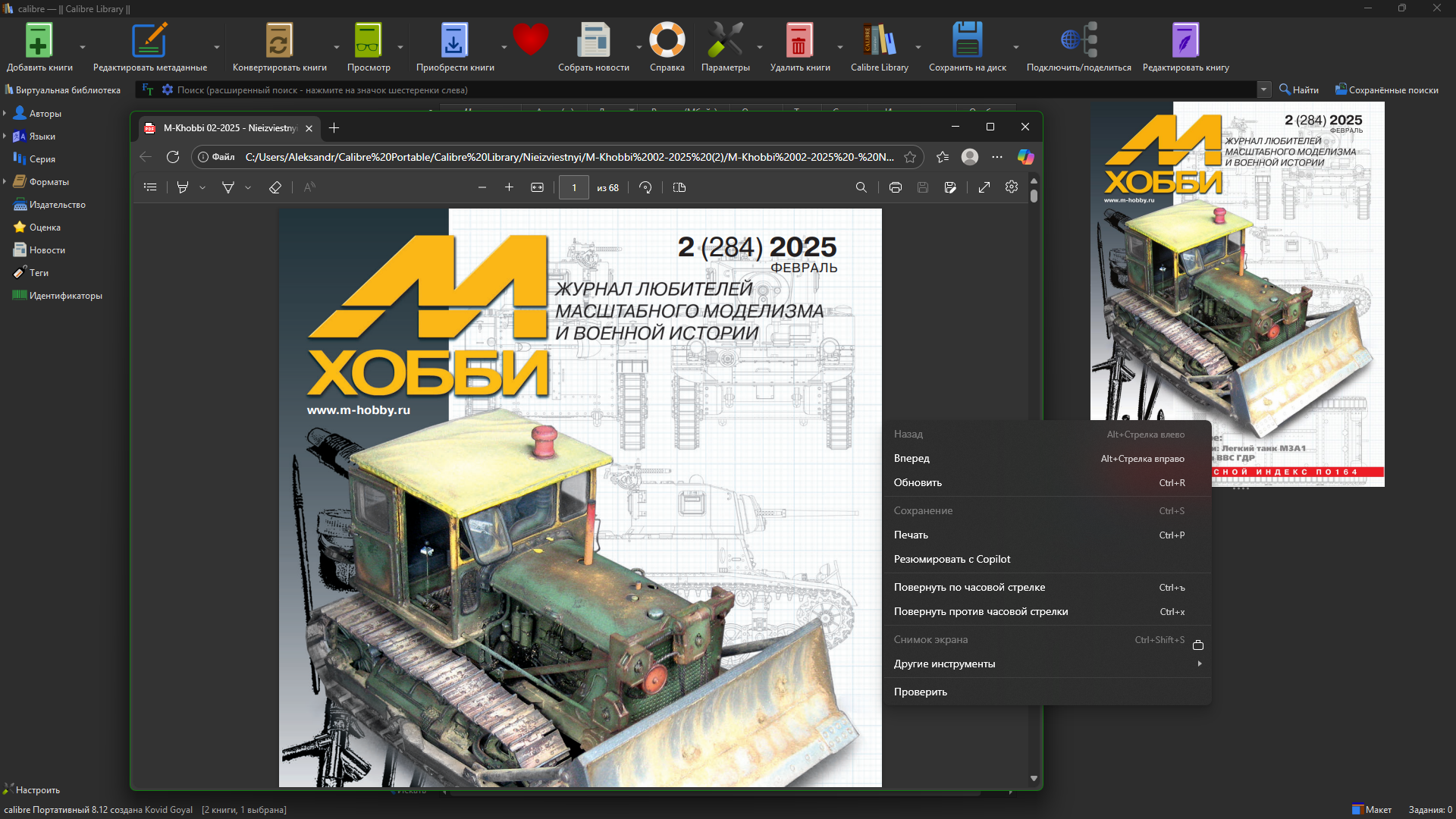This screenshot has height=819, width=1456.
Task: Open Fetch news tool
Action: pyautogui.click(x=593, y=42)
